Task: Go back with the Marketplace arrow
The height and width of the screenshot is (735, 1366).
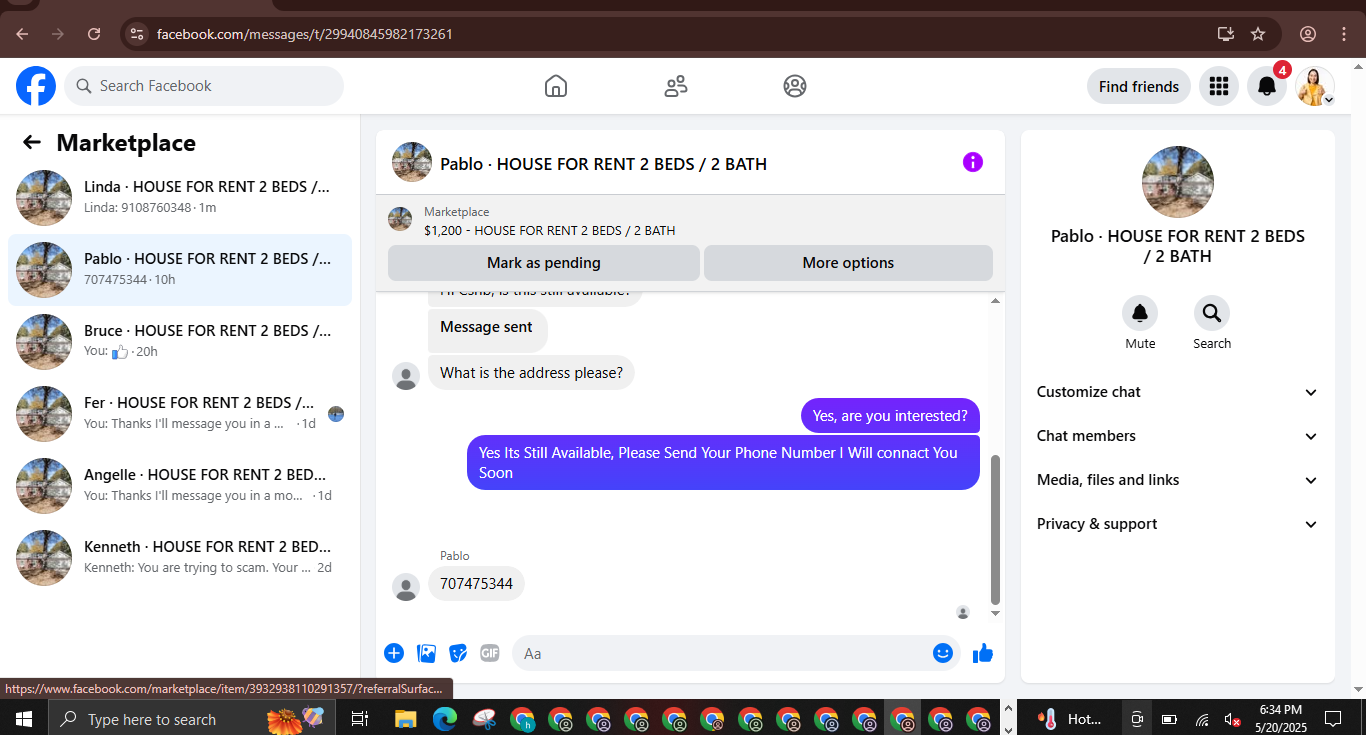Action: [32, 143]
